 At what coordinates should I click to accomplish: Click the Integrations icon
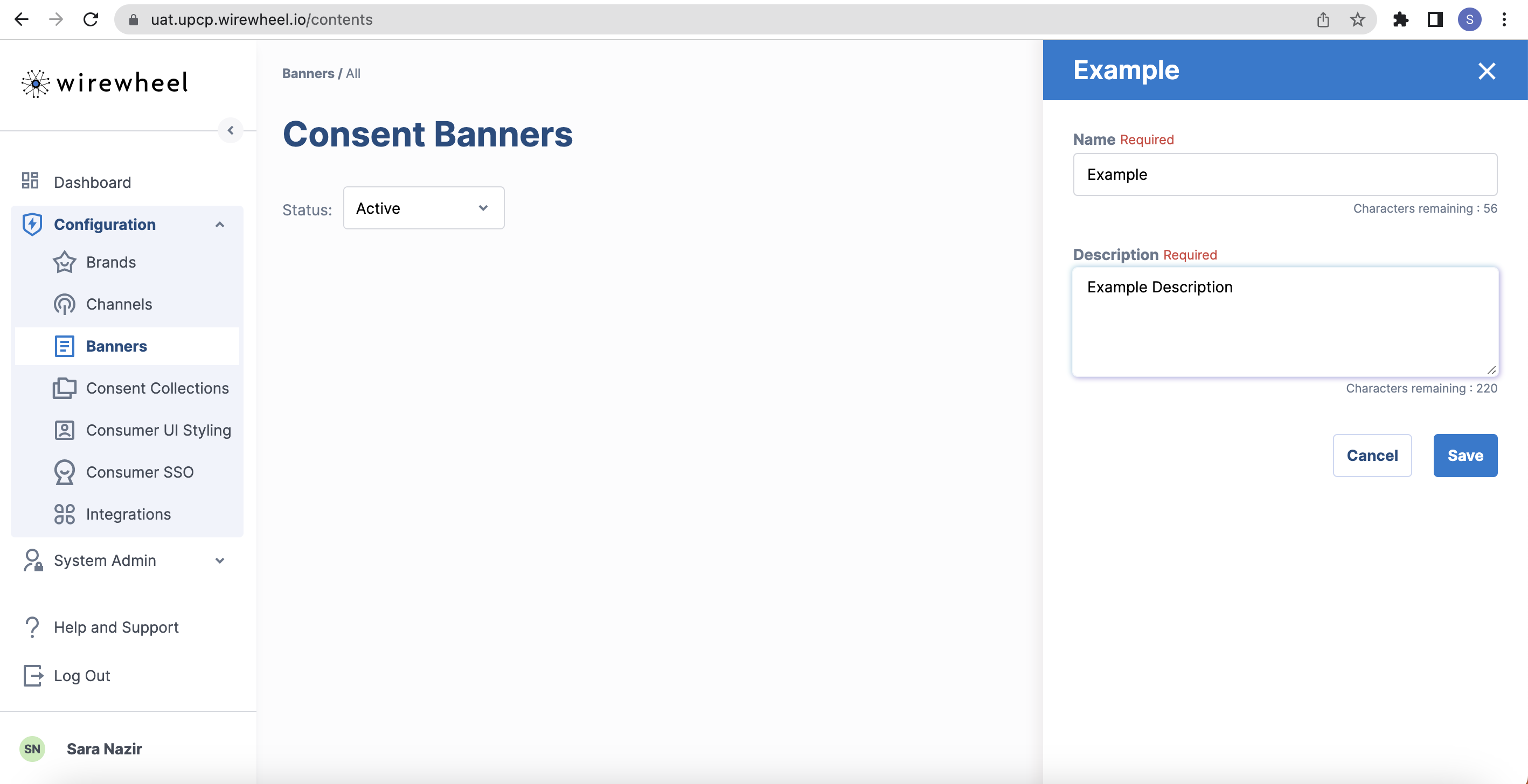64,514
